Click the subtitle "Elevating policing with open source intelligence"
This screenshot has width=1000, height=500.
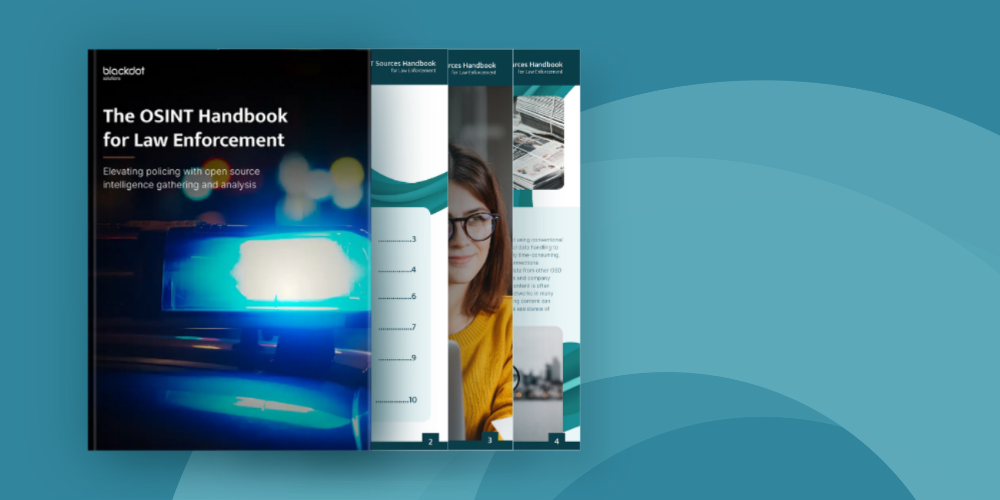click(x=182, y=179)
